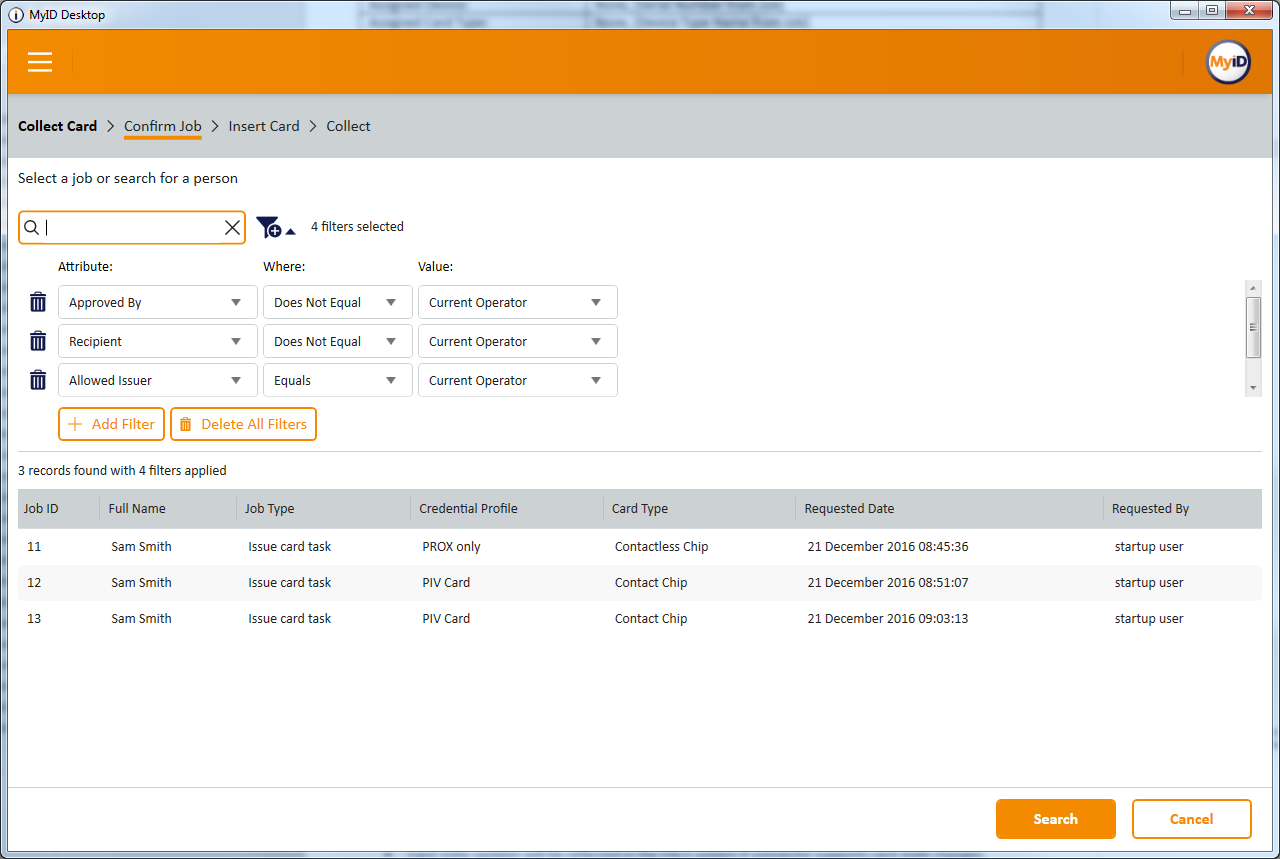
Task: Clear search text with the X icon
Action: coord(232,228)
